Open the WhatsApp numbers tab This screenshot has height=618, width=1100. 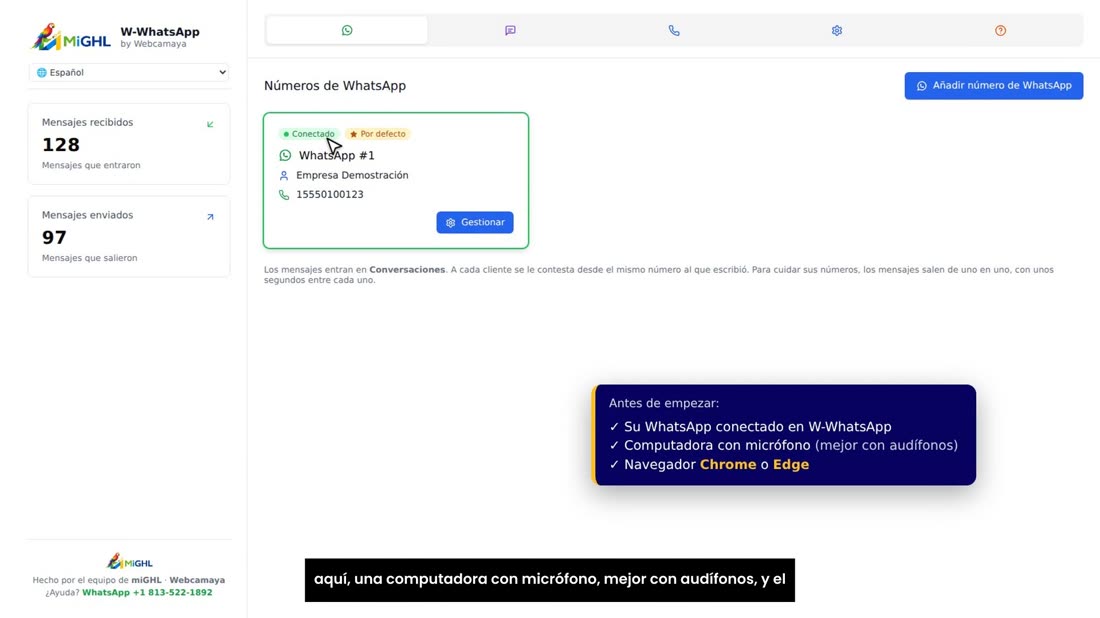point(347,31)
